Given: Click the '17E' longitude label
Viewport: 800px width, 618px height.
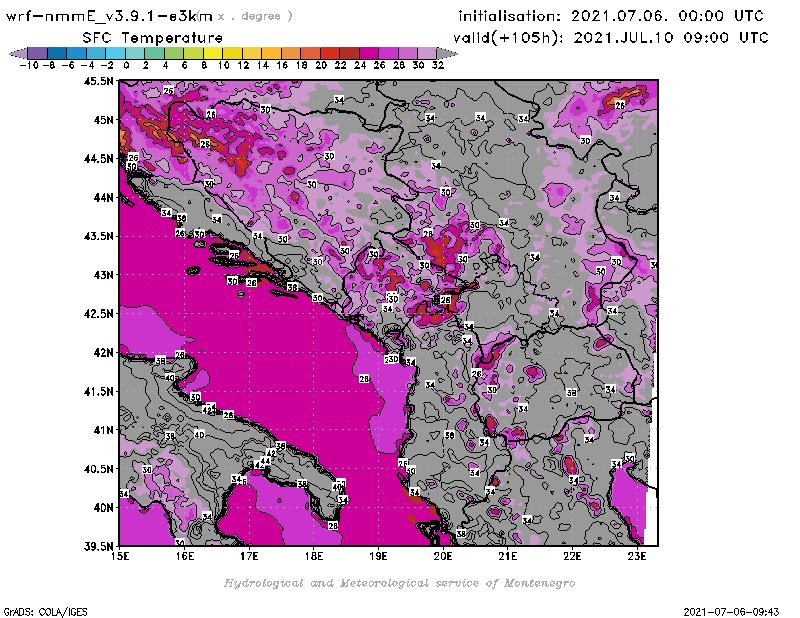Looking at the screenshot, I should pyautogui.click(x=249, y=556).
